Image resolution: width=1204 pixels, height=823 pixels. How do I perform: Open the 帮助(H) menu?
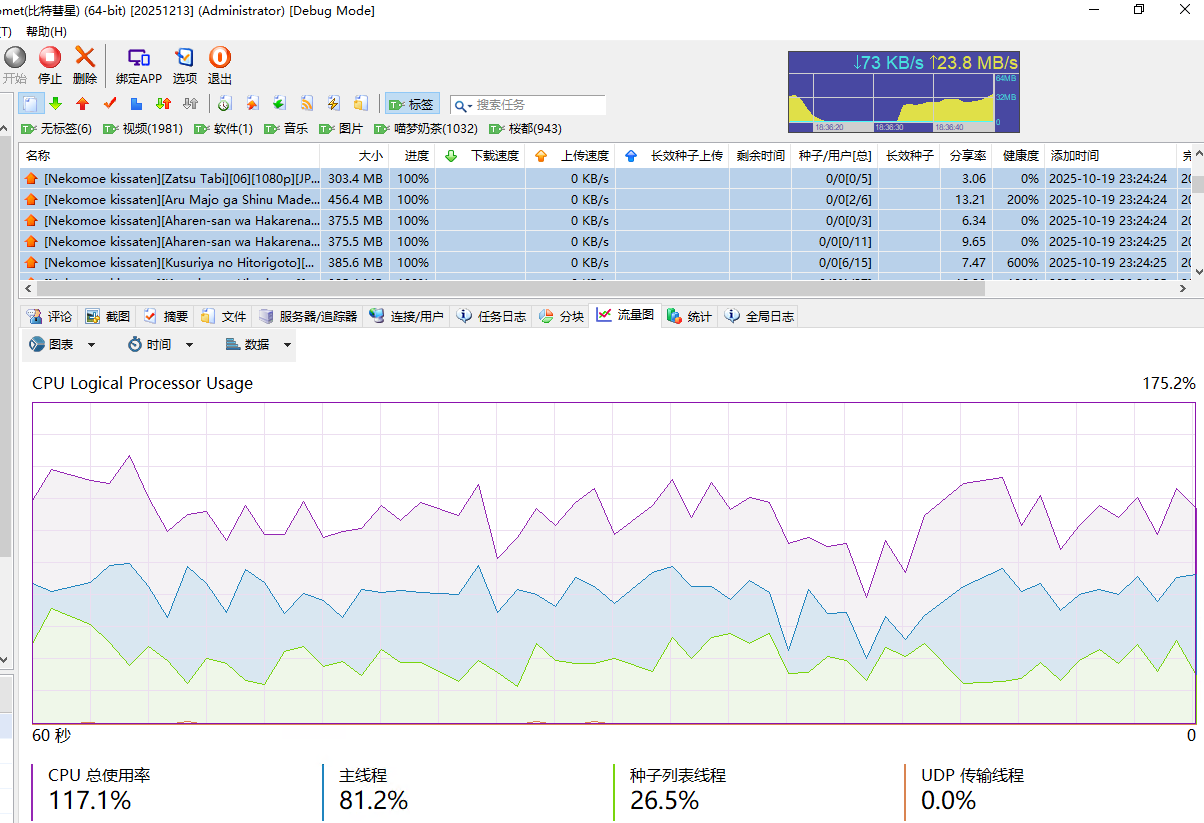(46, 32)
